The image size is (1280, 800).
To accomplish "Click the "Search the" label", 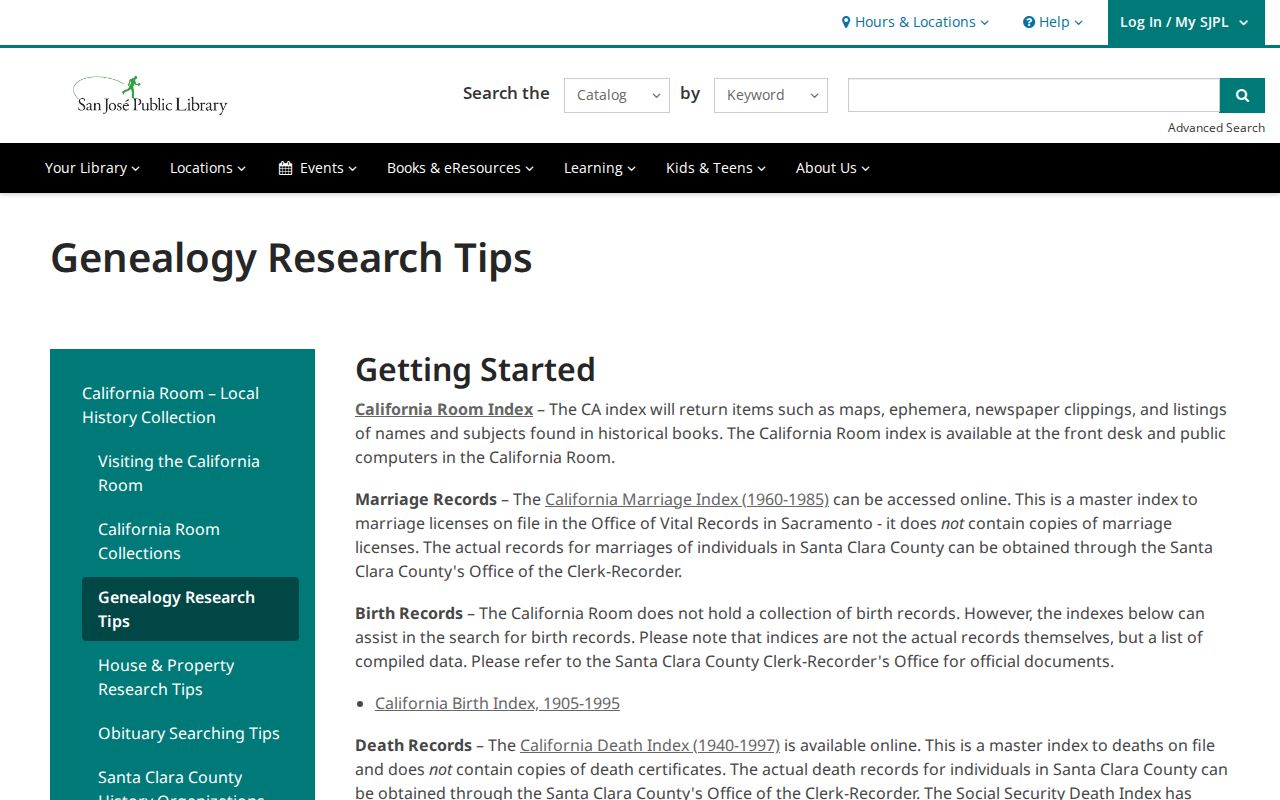I will point(506,93).
